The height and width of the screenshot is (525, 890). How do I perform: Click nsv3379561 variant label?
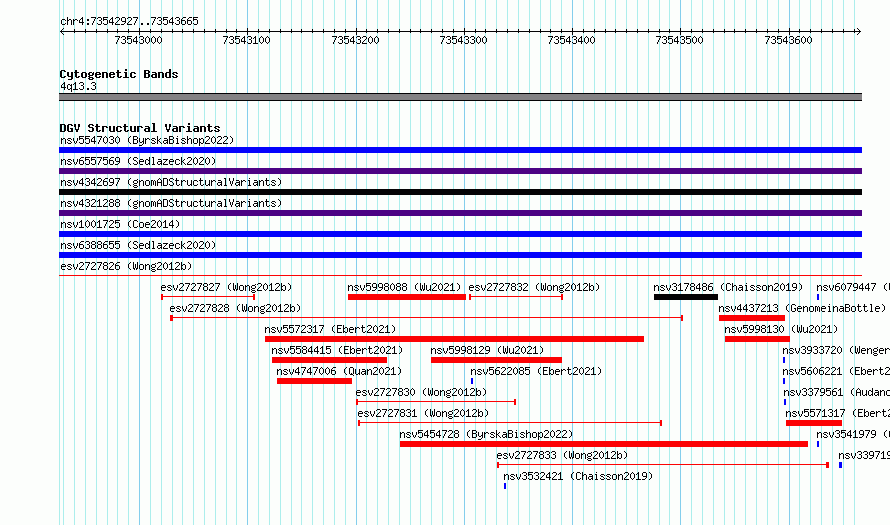tap(837, 392)
